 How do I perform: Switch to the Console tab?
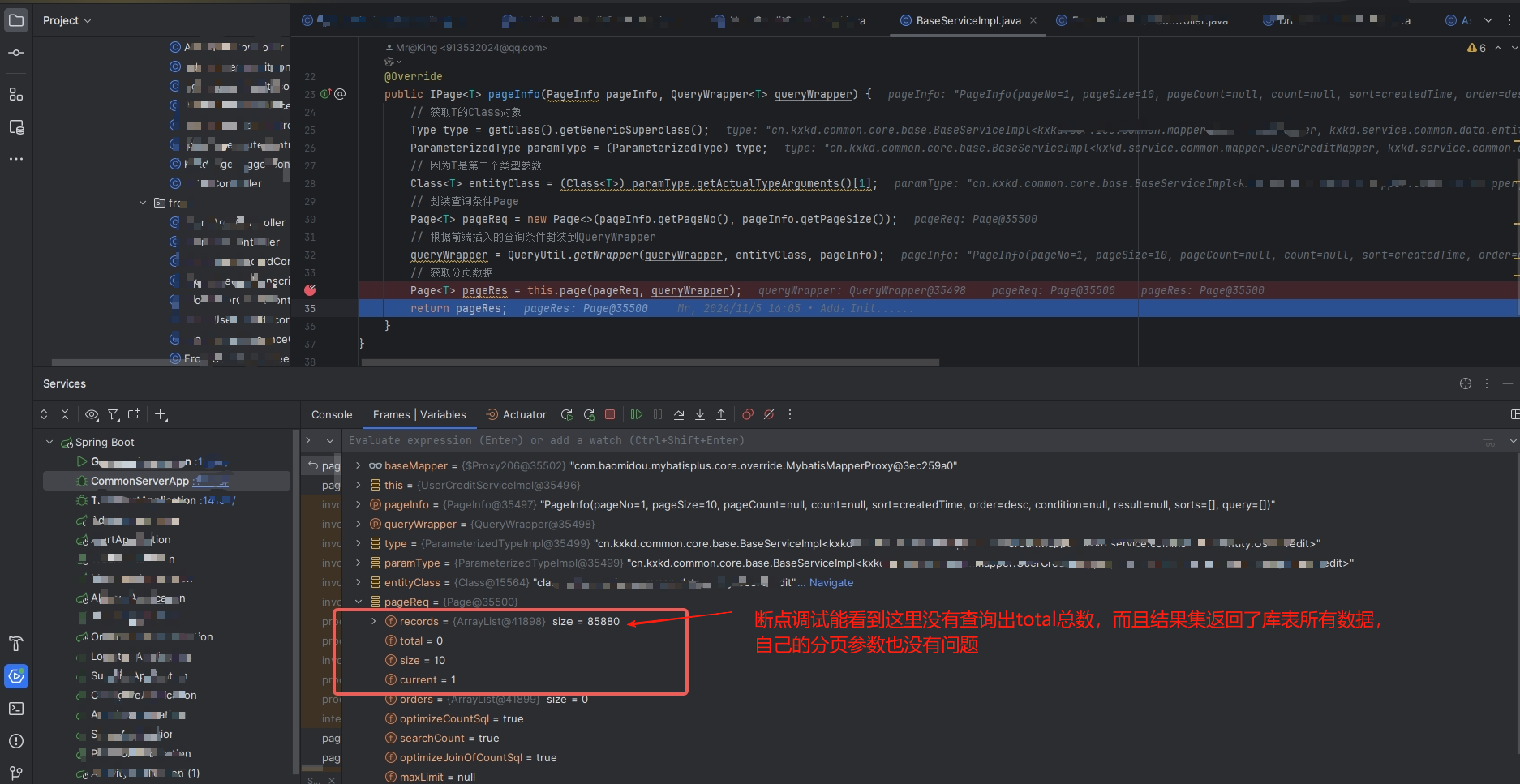pyautogui.click(x=332, y=414)
